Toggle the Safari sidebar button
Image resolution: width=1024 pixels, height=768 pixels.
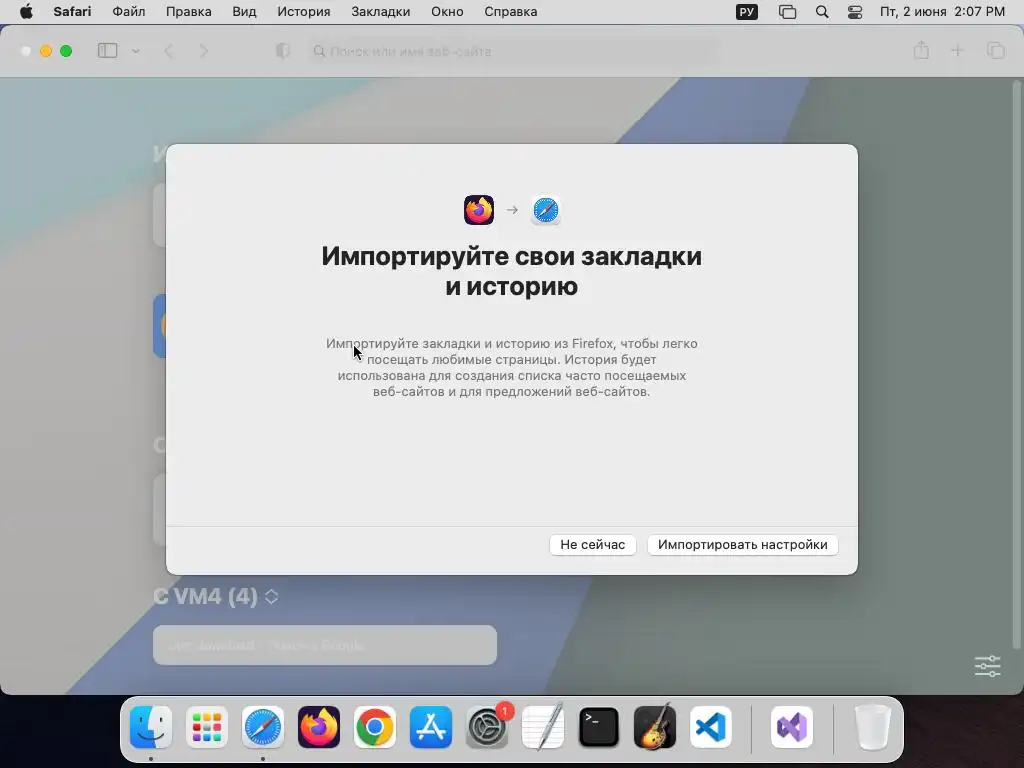[107, 51]
